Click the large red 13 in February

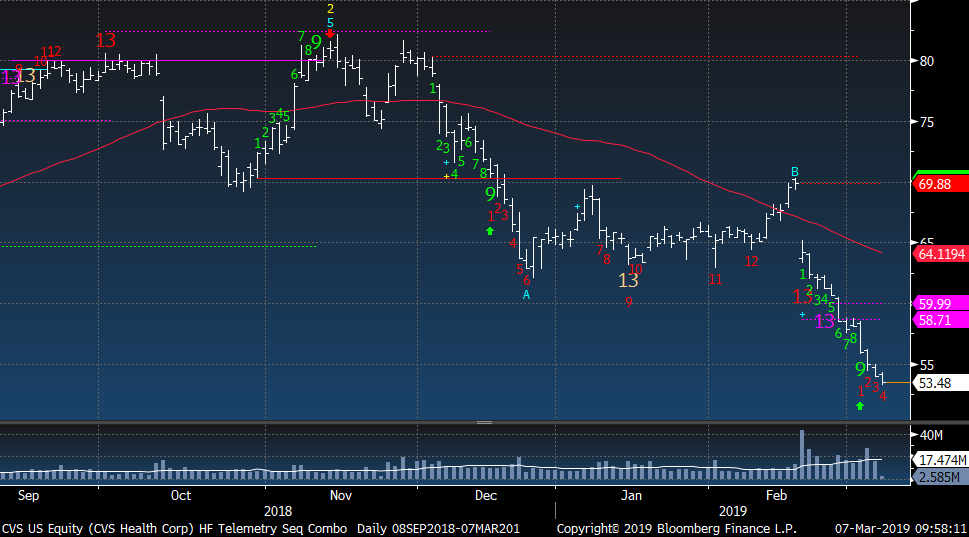tap(802, 297)
